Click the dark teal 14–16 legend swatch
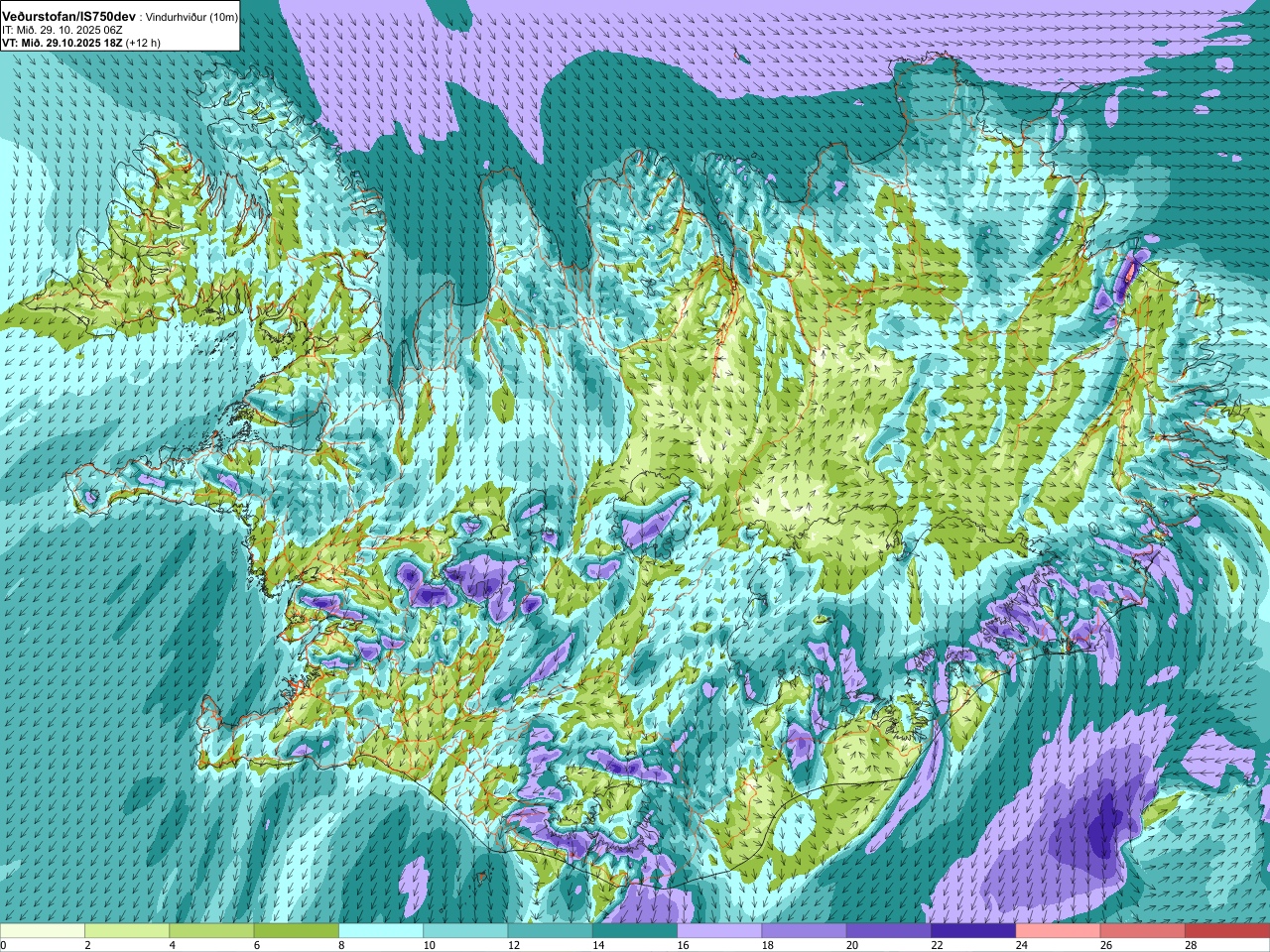 (x=635, y=931)
